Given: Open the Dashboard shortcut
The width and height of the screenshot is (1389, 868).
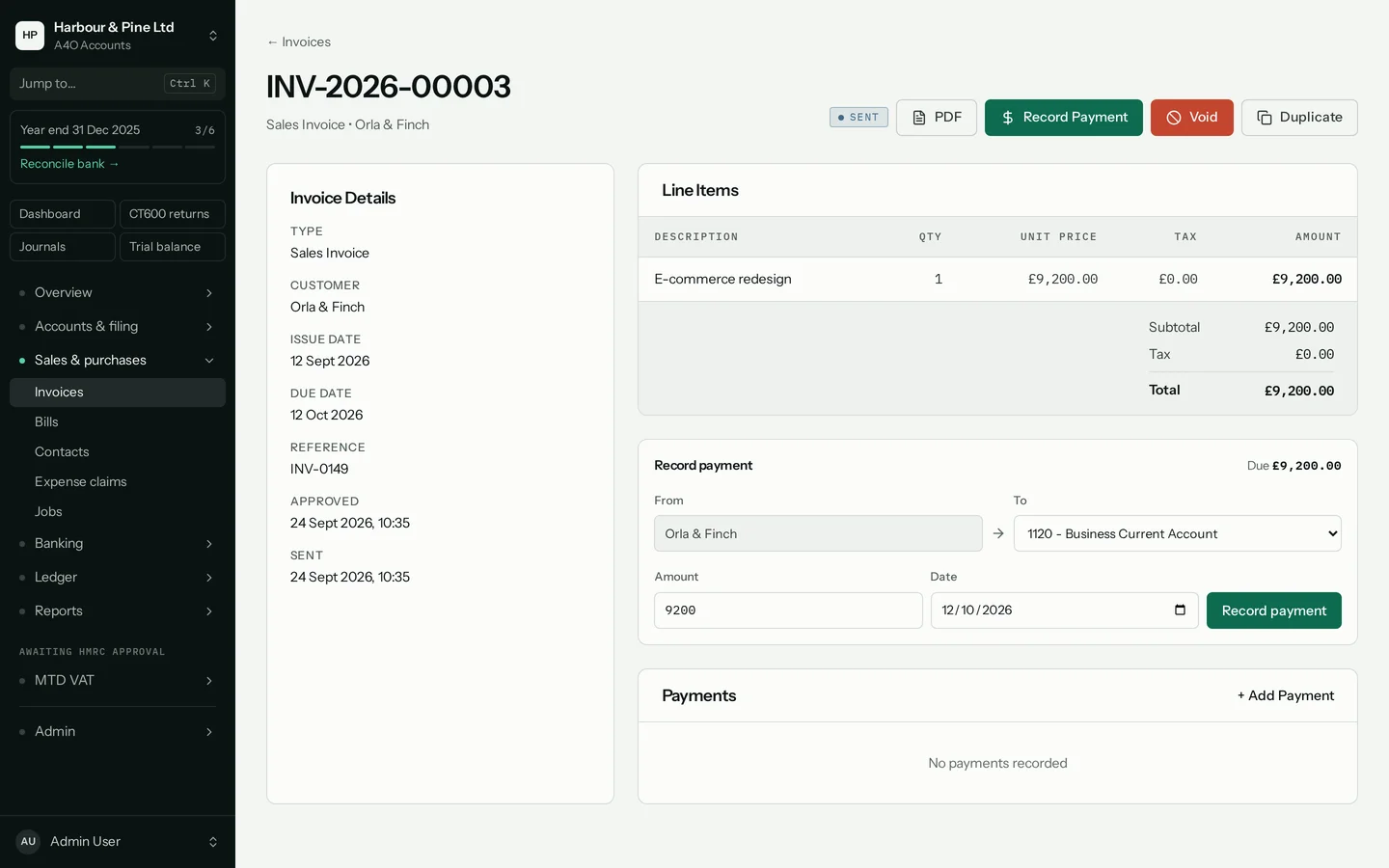Looking at the screenshot, I should pyautogui.click(x=63, y=214).
